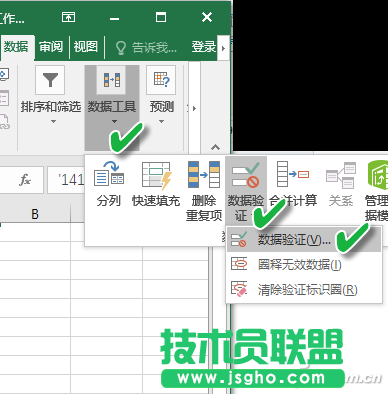
Task: Open ribbon display options icon in title bar
Action: click(x=69, y=17)
